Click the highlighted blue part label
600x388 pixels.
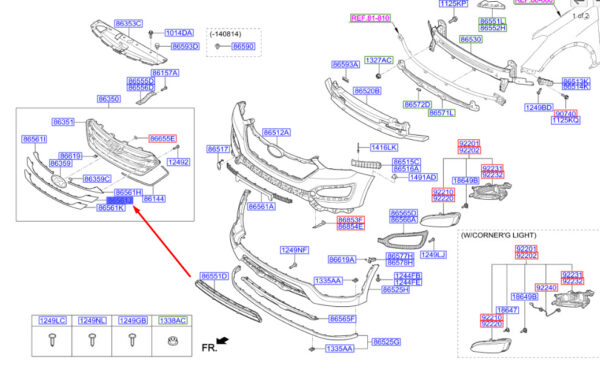(120, 201)
